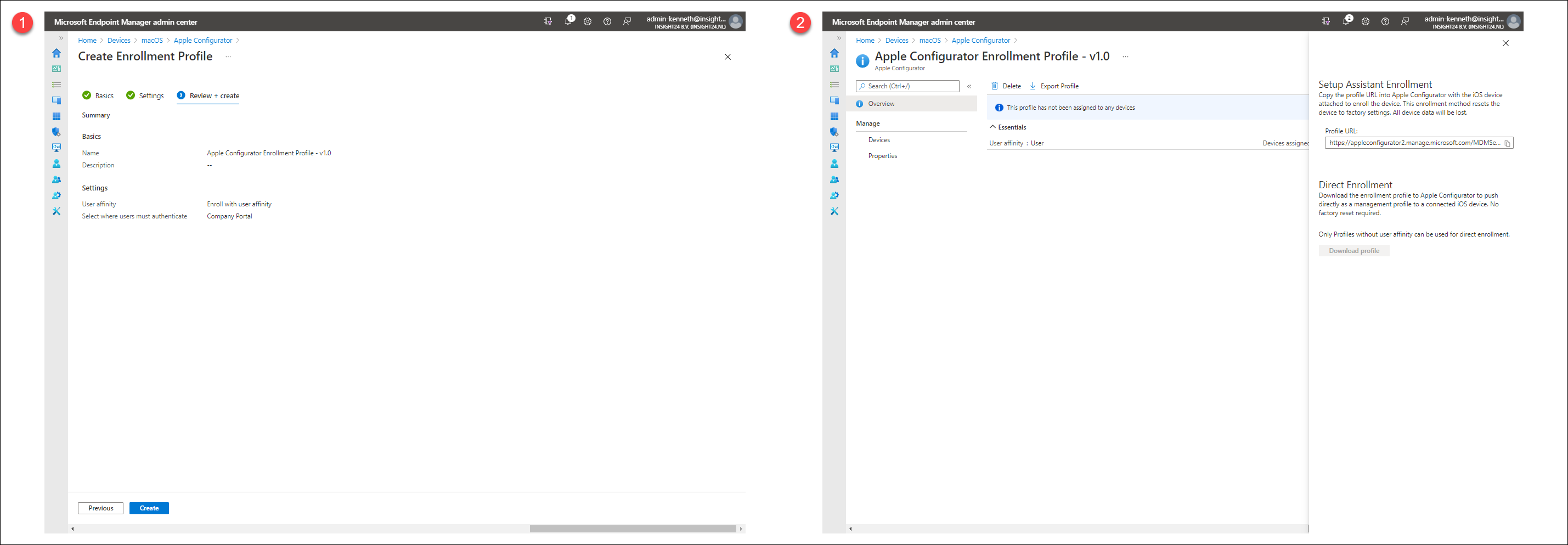
Task: Open Users icon in Apple Configurator profile window sidebar
Action: click(x=834, y=164)
